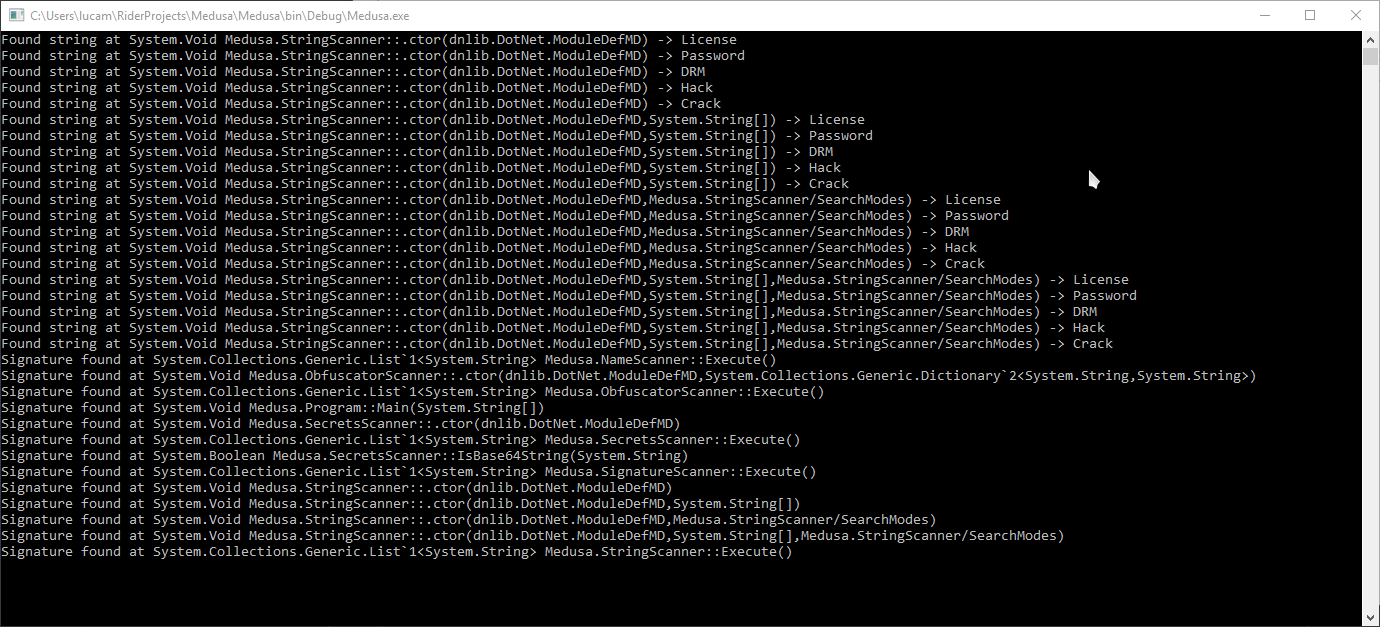Click "Password" after ctor(dnlib.DotNet.ModuleDefMD,System.String[])

(x=841, y=136)
